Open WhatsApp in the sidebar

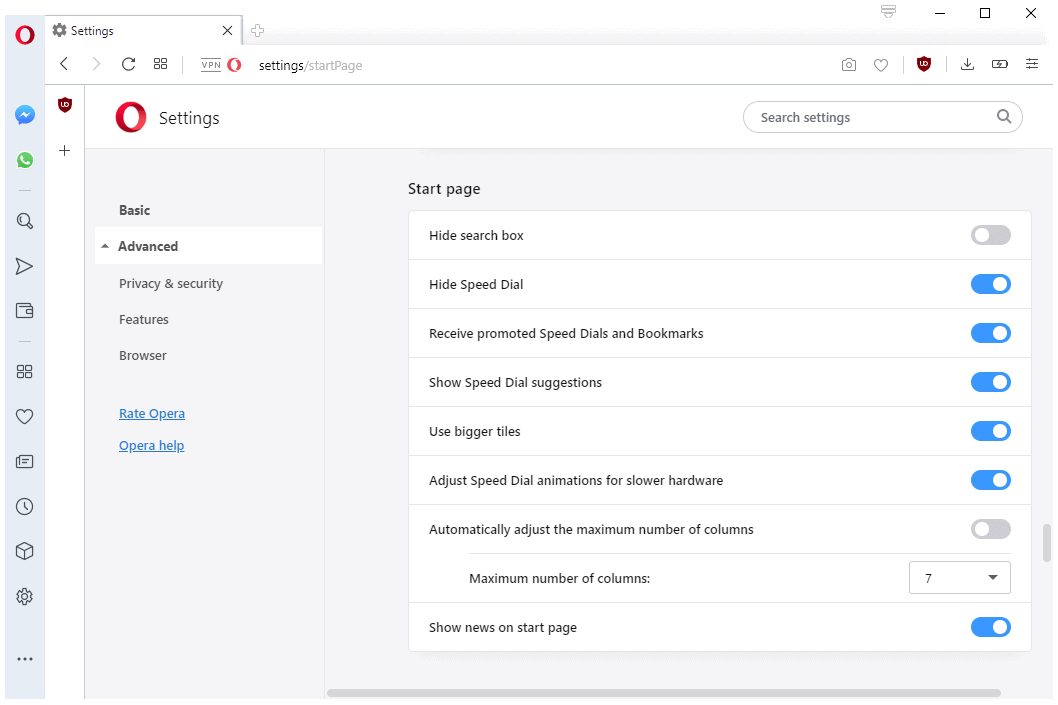[x=24, y=159]
